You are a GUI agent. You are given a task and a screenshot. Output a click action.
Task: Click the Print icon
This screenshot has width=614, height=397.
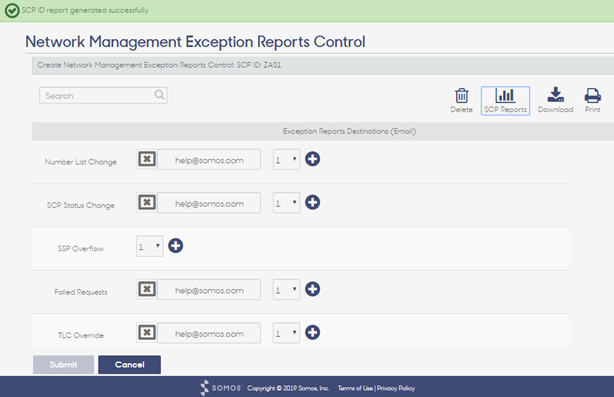coord(592,95)
